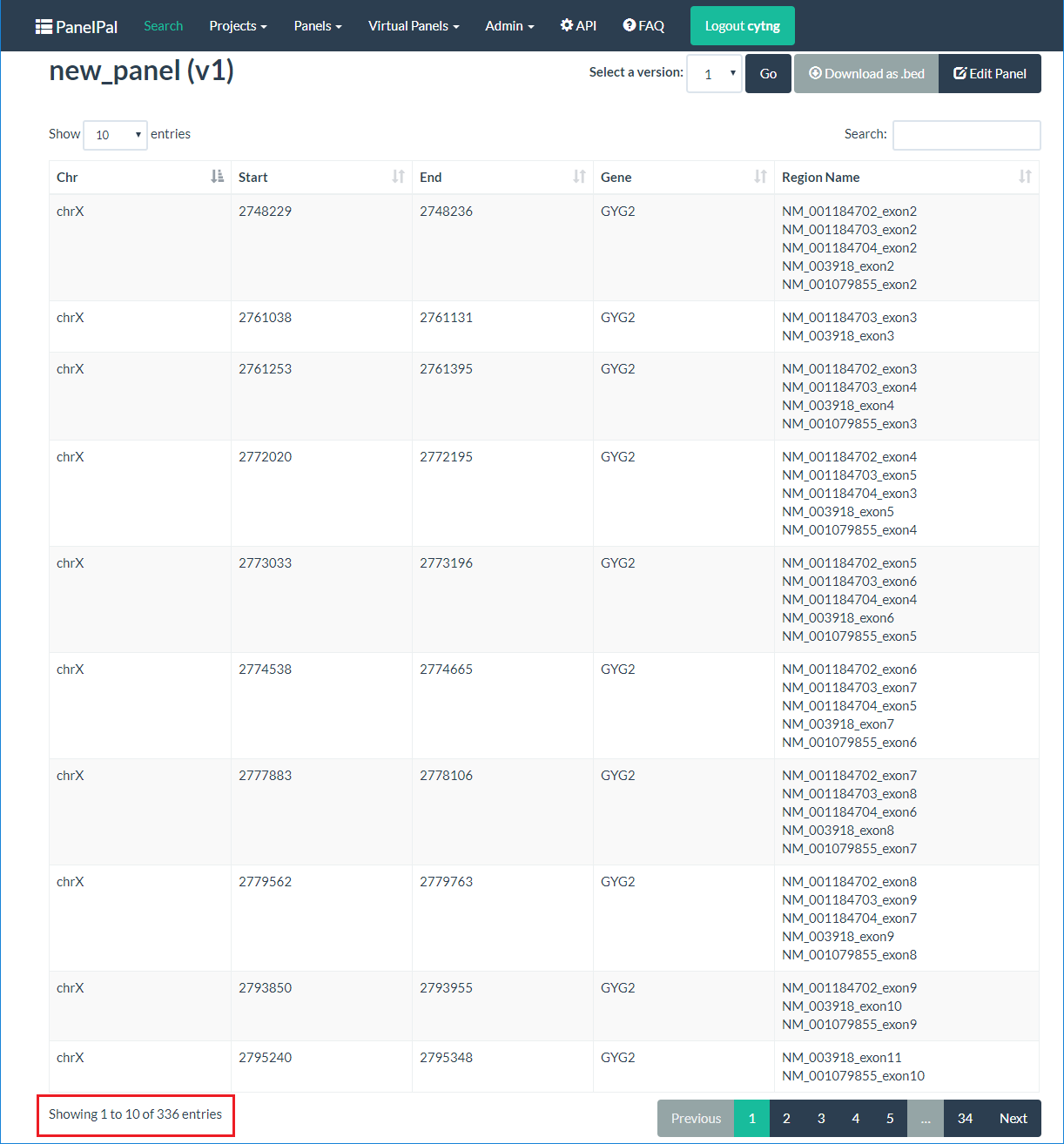
Task: Select start value 2779562
Action: coord(265,882)
